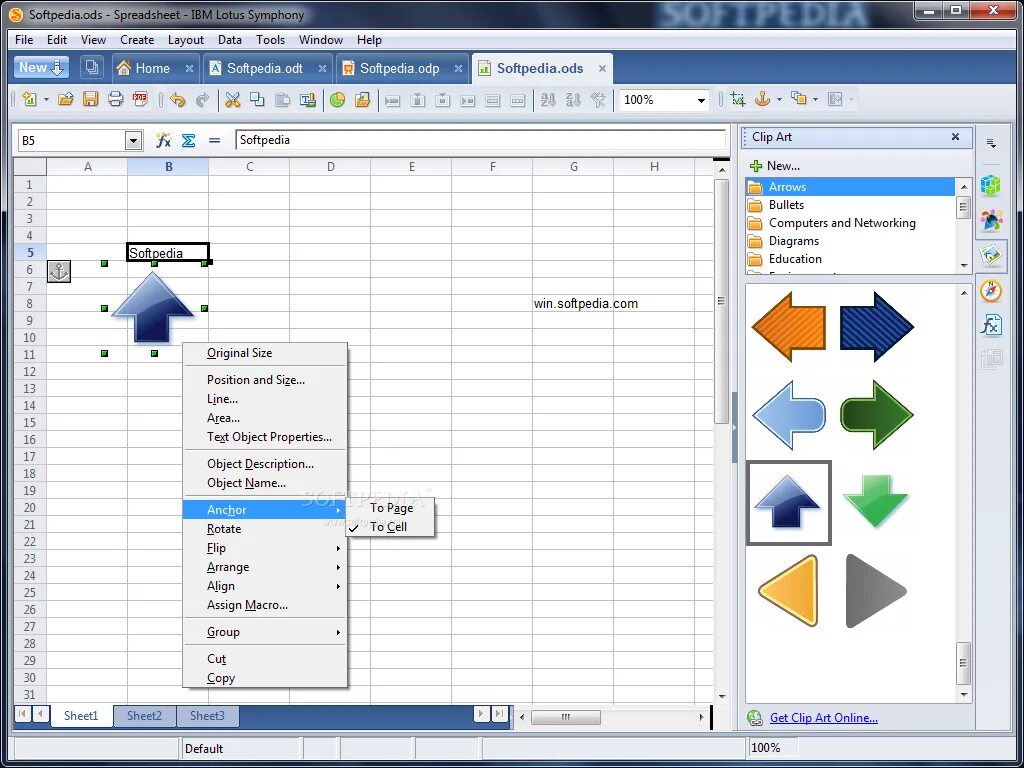Viewport: 1024px width, 768px height.
Task: Select the green down arrow clip art
Action: pos(876,502)
